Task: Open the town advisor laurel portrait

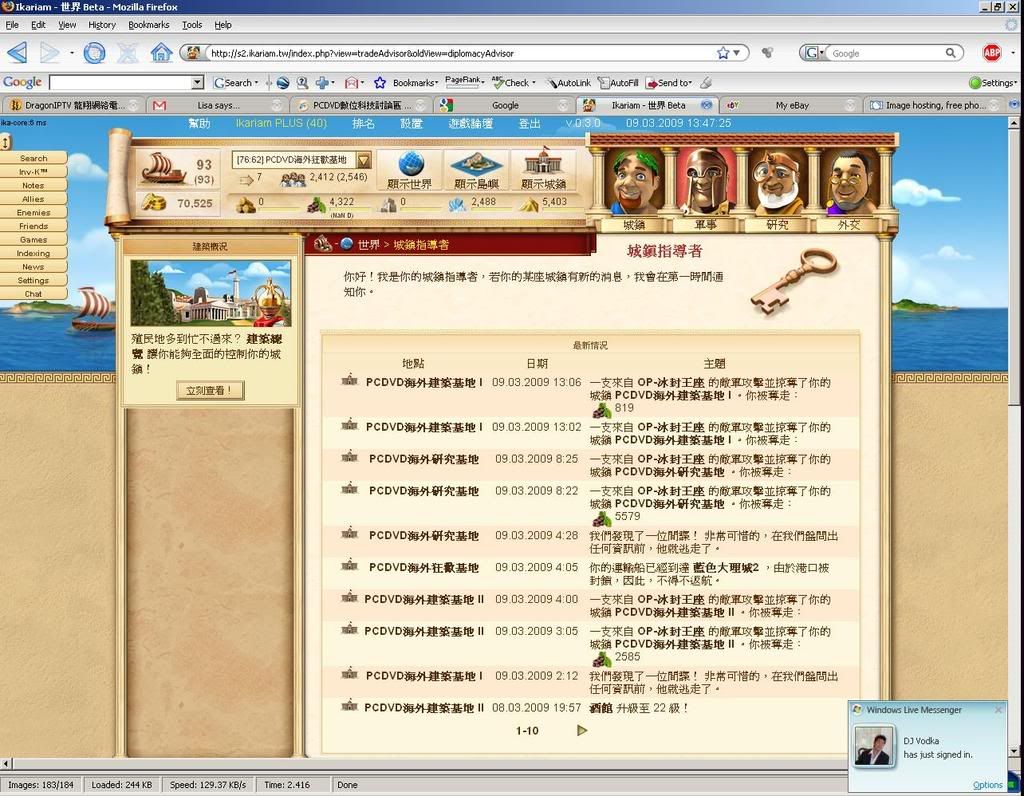Action: pyautogui.click(x=634, y=181)
